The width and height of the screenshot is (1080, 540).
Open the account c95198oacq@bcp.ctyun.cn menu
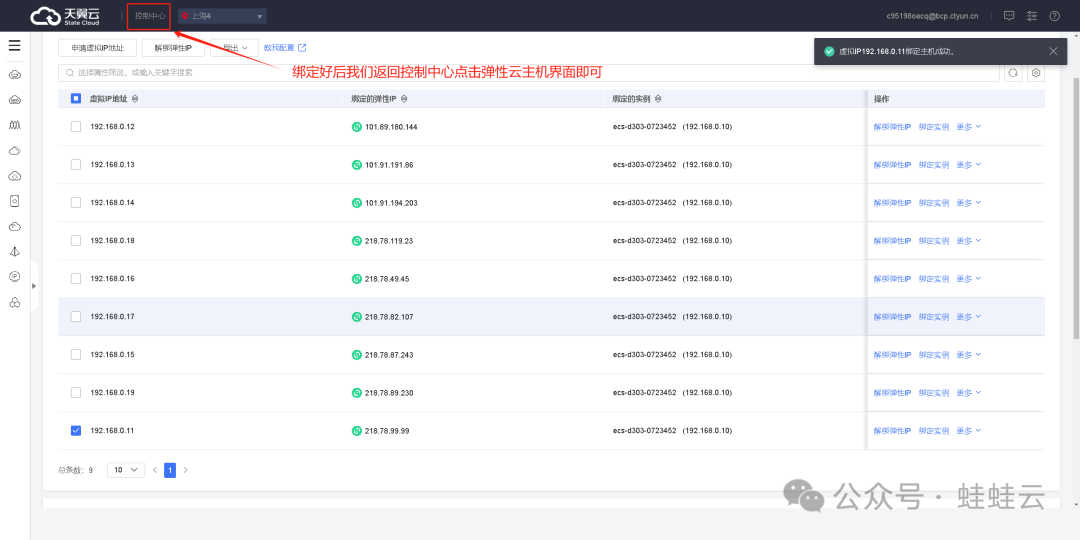coord(933,15)
